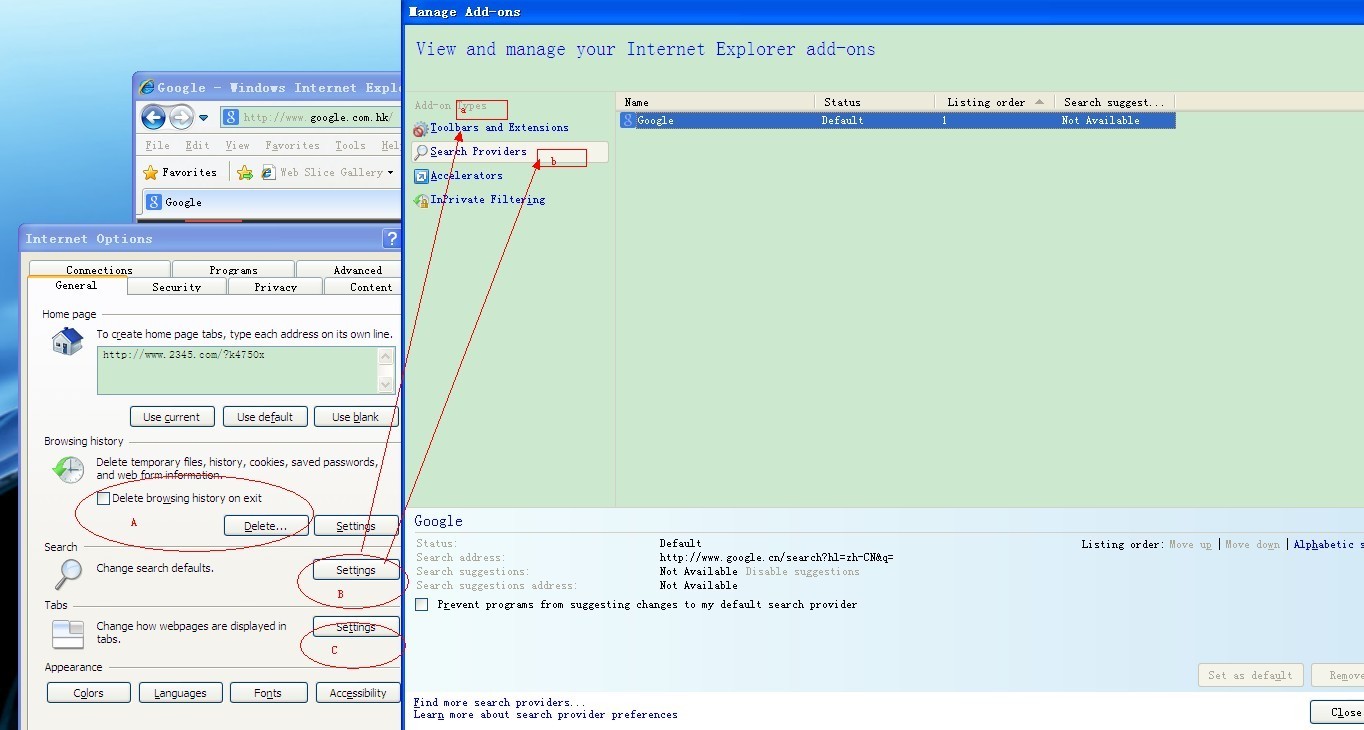Open the File menu in Internet Explorer
Viewport: 1364px width, 730px height.
157,146
